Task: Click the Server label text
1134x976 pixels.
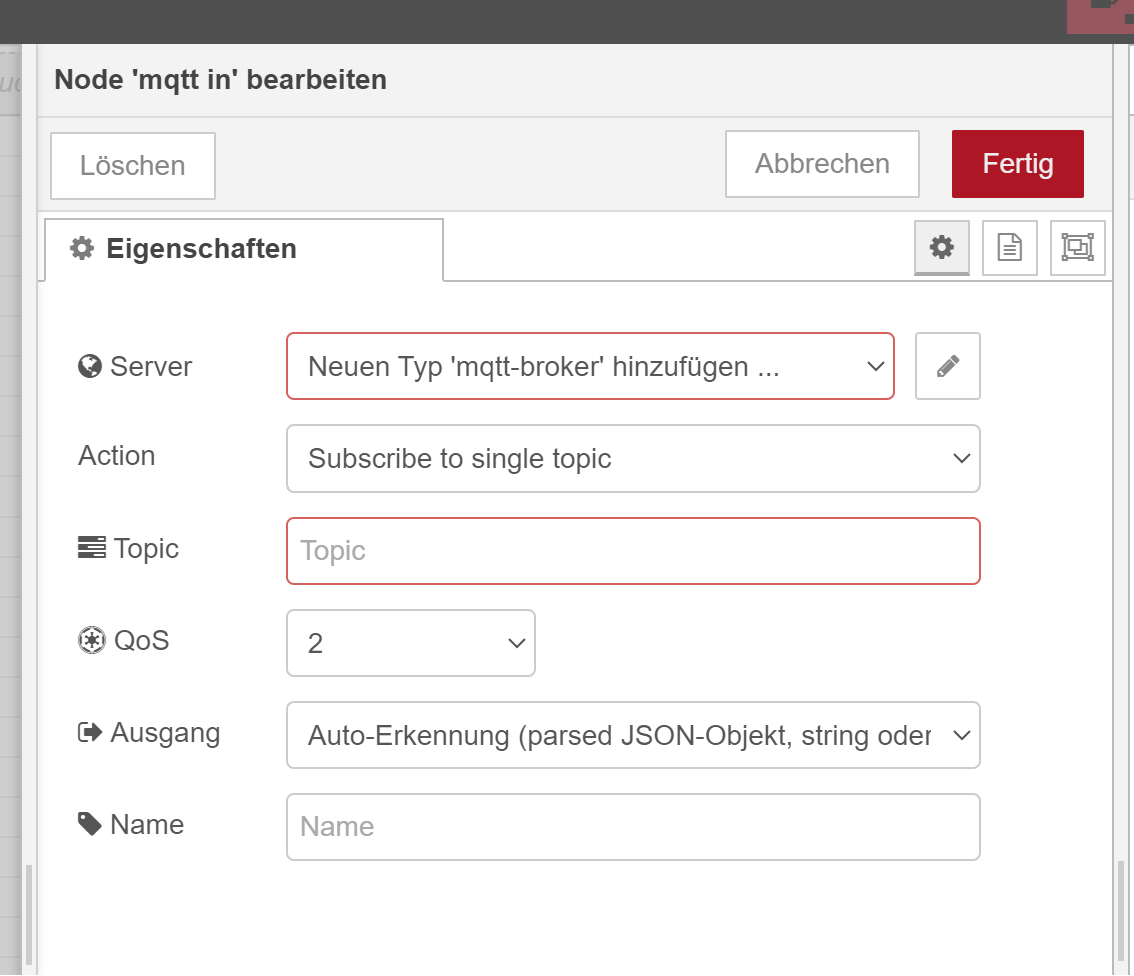Action: point(150,367)
